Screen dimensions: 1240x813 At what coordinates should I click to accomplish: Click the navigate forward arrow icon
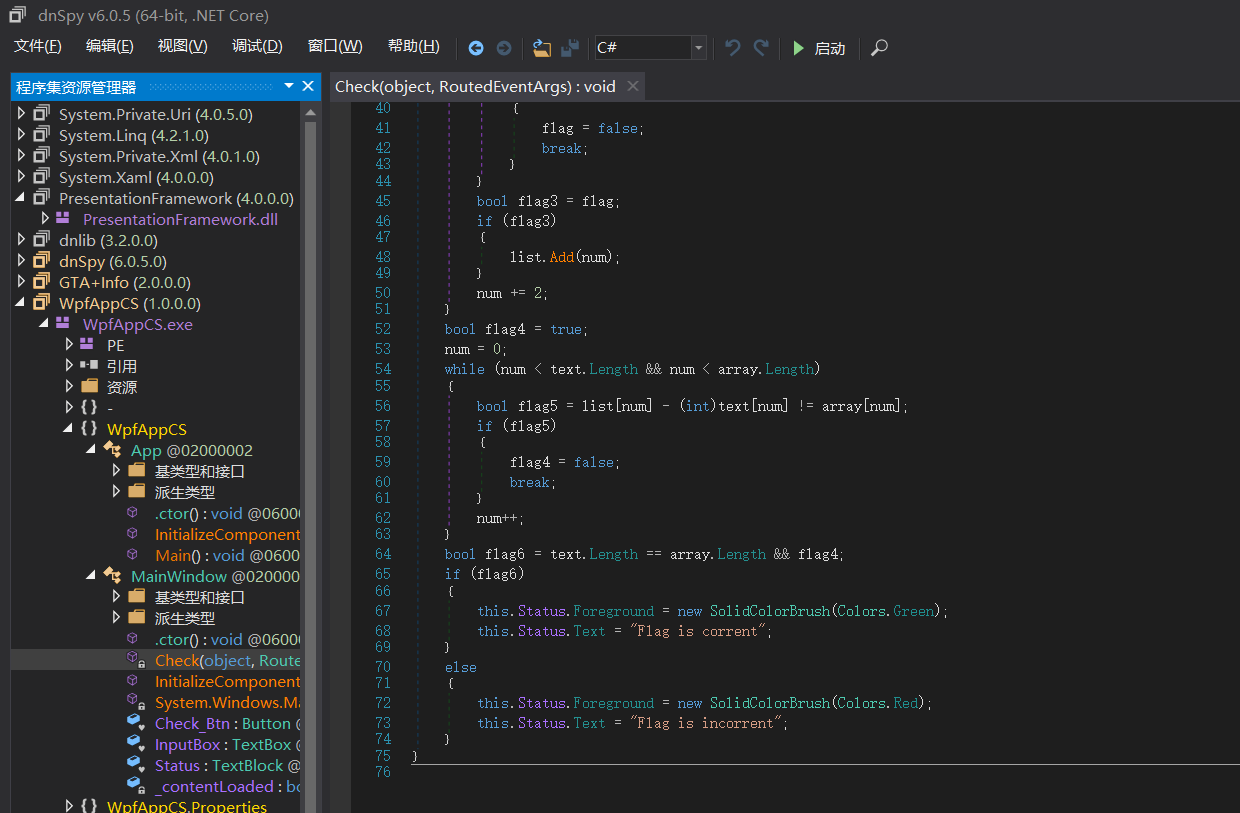coord(504,48)
